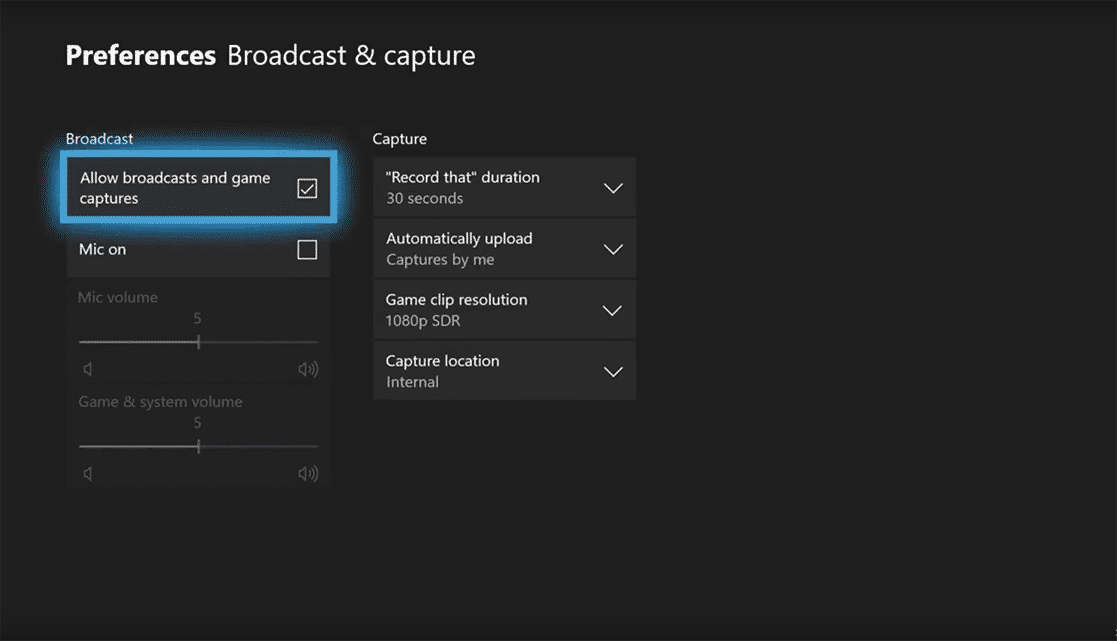Click the number 5 above Mic volume slider
The image size is (1117, 641).
coord(198,319)
